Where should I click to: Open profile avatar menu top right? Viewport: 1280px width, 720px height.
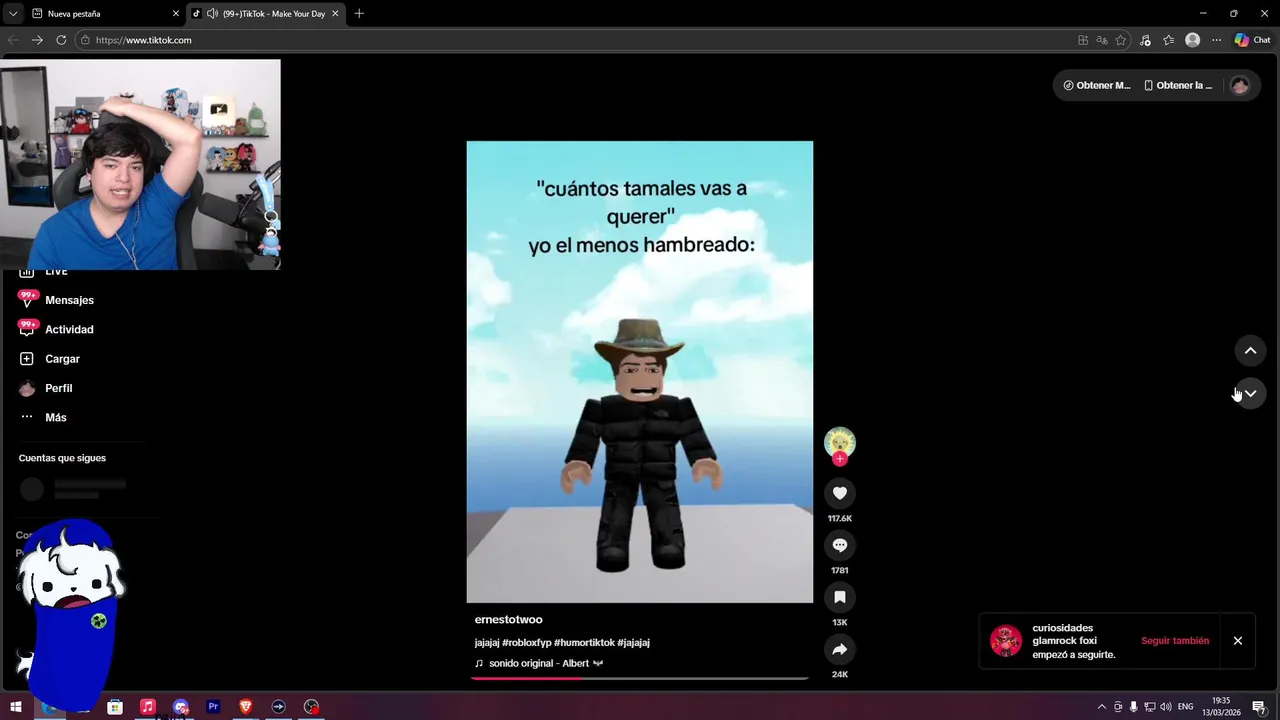1240,85
